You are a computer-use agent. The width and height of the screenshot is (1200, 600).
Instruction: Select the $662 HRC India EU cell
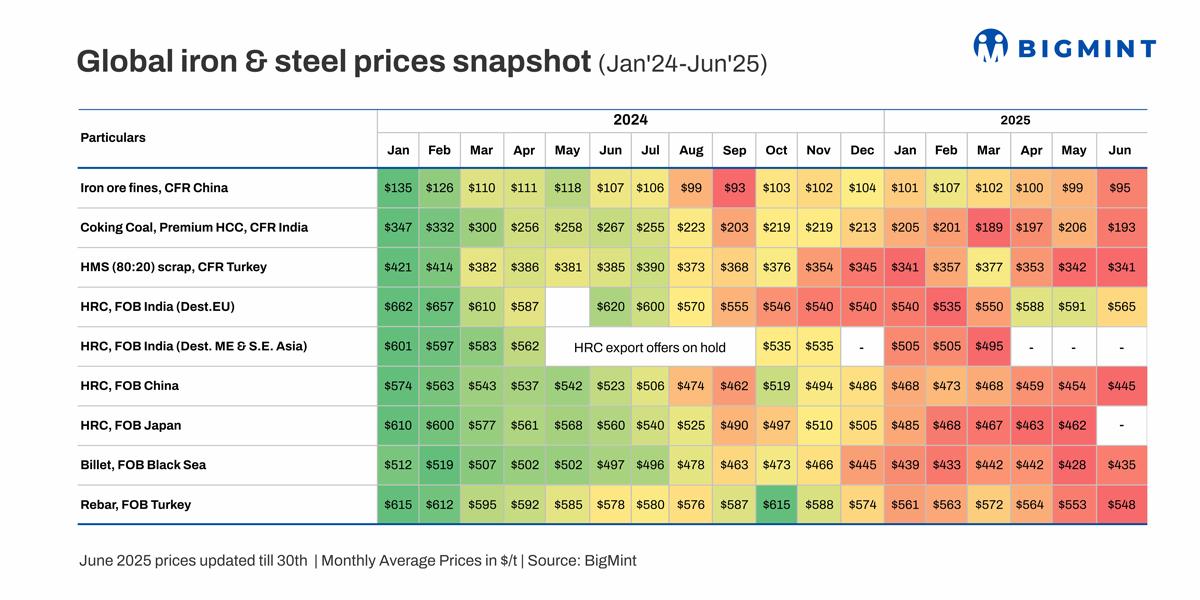(x=398, y=307)
